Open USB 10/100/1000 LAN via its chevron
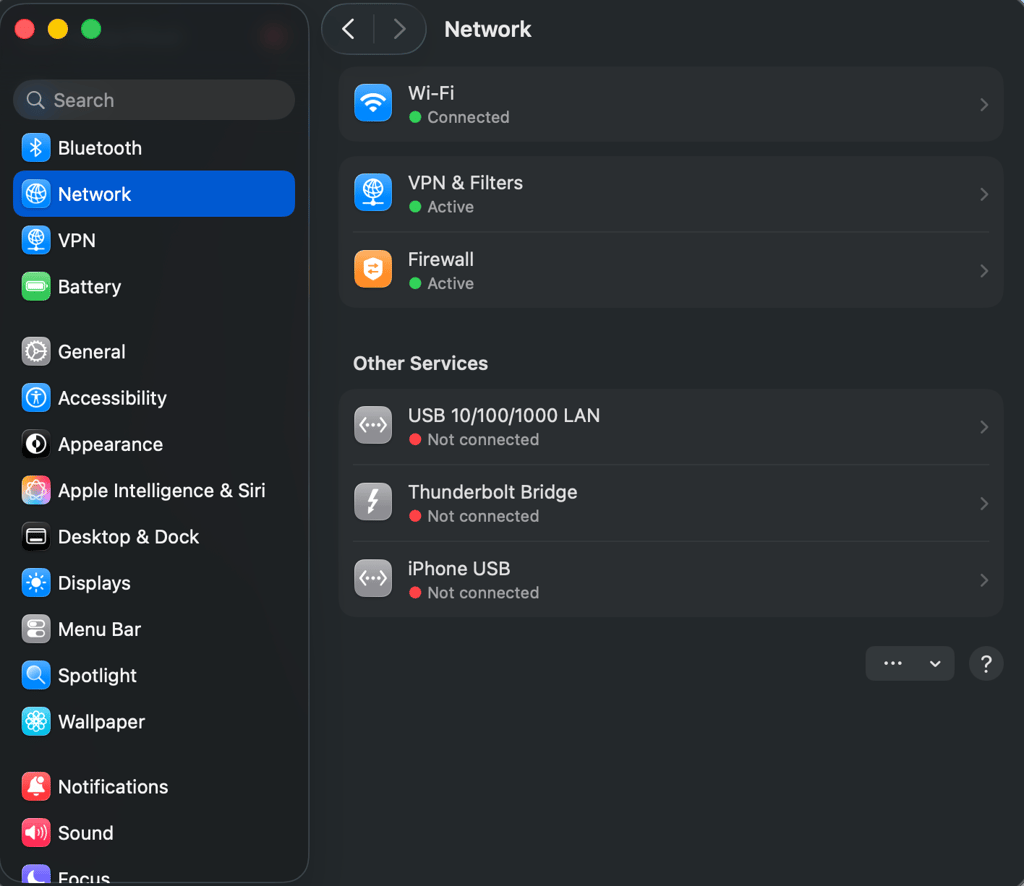 coord(984,427)
